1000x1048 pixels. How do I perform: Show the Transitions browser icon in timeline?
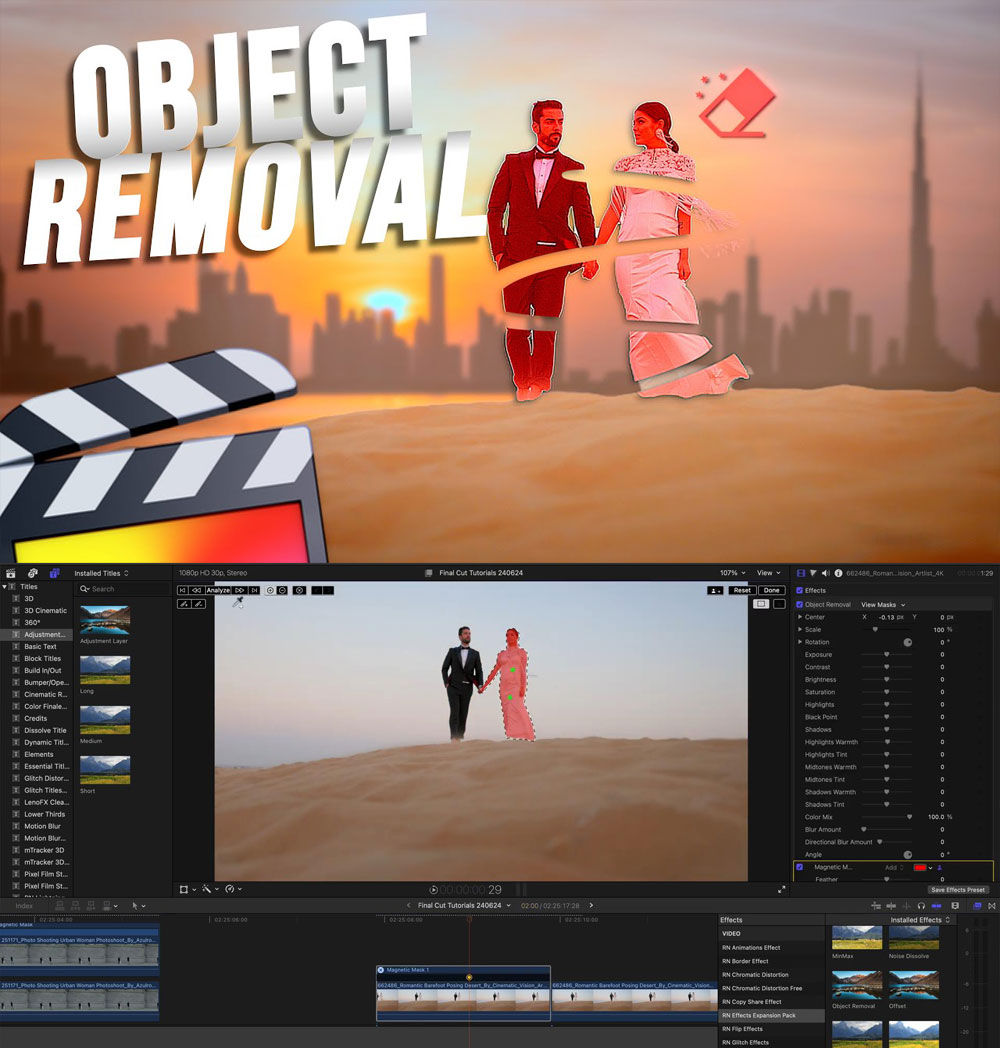tap(992, 906)
